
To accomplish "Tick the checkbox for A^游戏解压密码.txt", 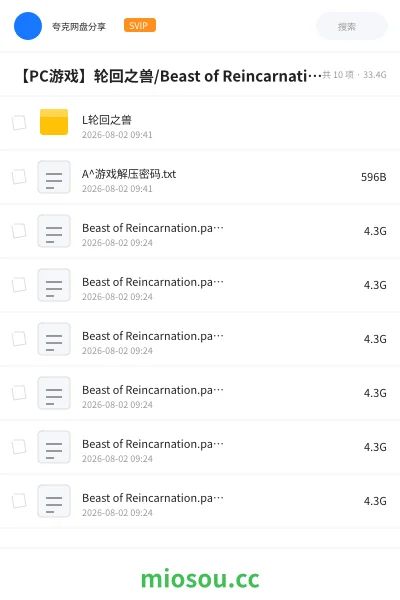I will [x=19, y=177].
